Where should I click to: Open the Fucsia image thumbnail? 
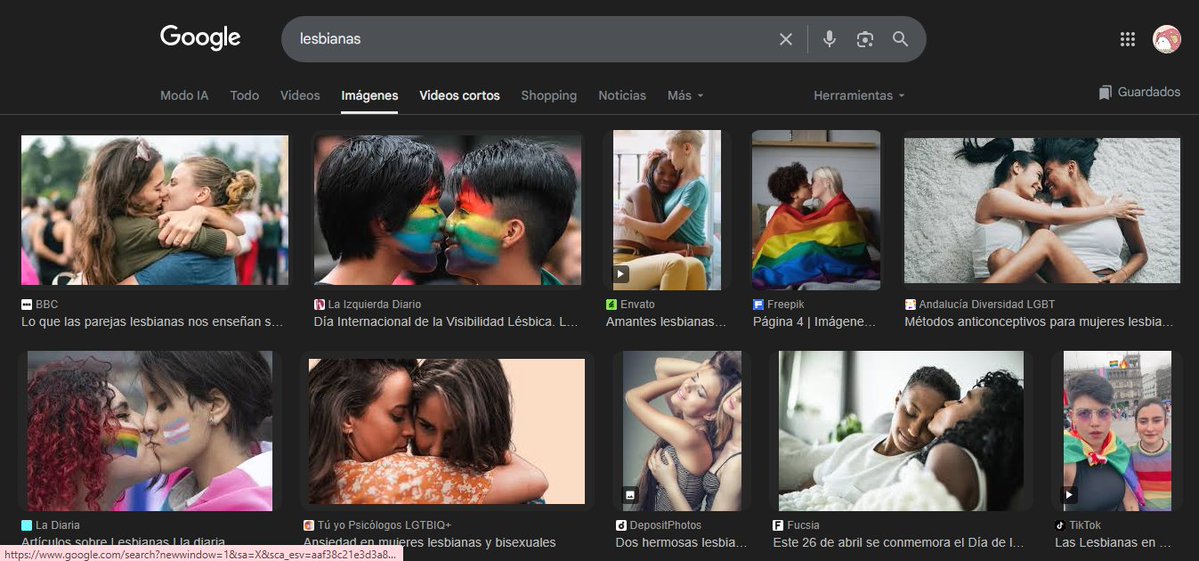[901, 431]
